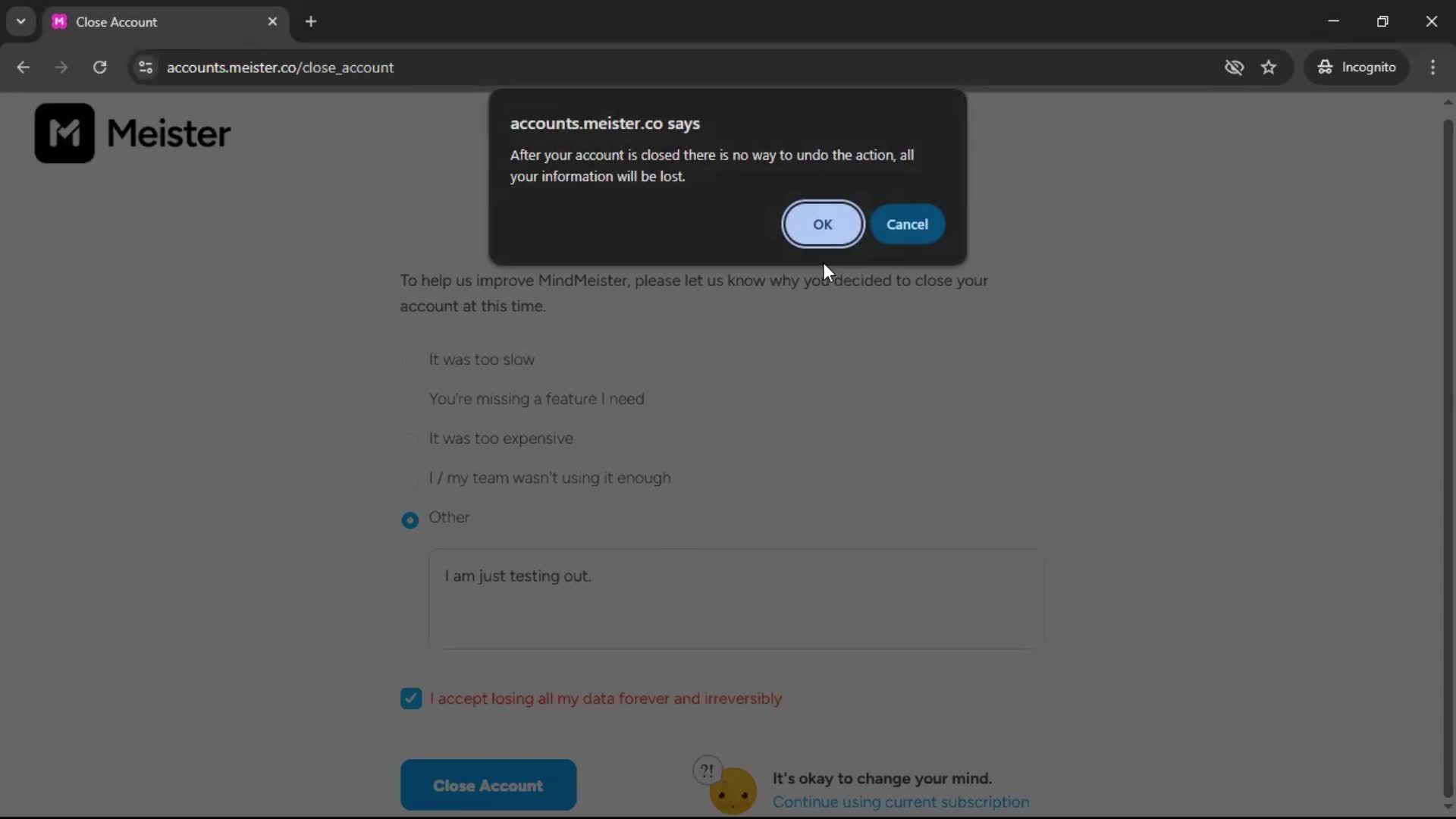
Task: Click the address bar URL
Action: [x=280, y=67]
